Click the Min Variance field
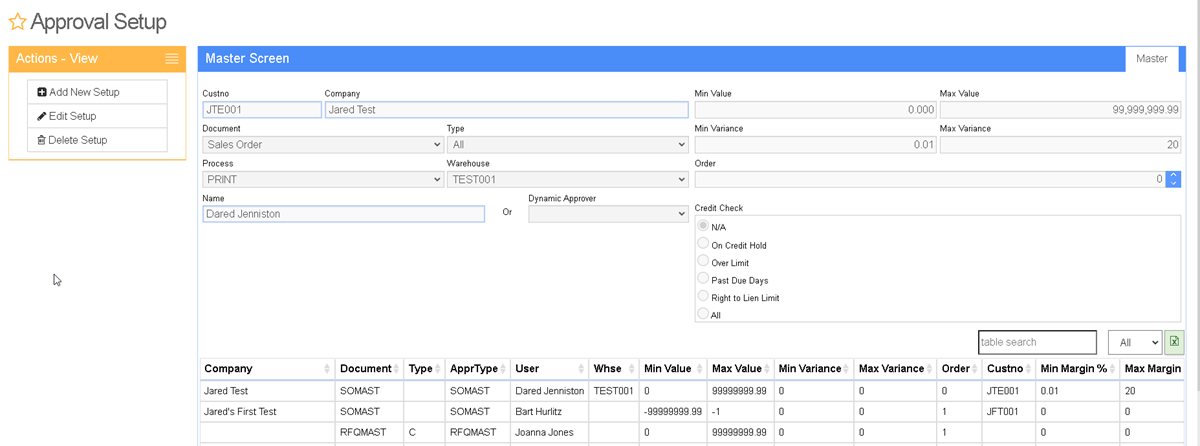 pyautogui.click(x=815, y=145)
